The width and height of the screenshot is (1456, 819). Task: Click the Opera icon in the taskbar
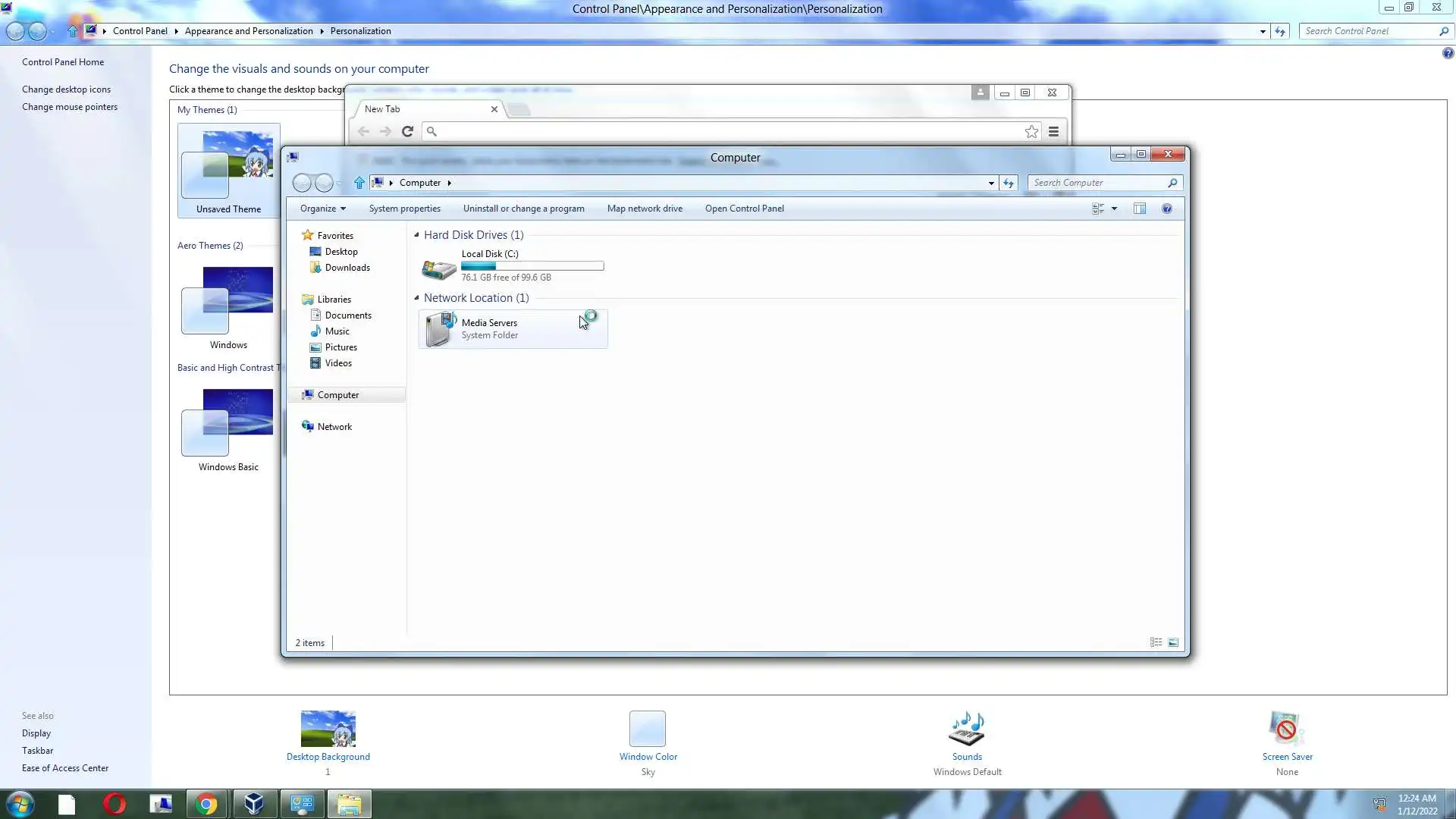tap(115, 804)
